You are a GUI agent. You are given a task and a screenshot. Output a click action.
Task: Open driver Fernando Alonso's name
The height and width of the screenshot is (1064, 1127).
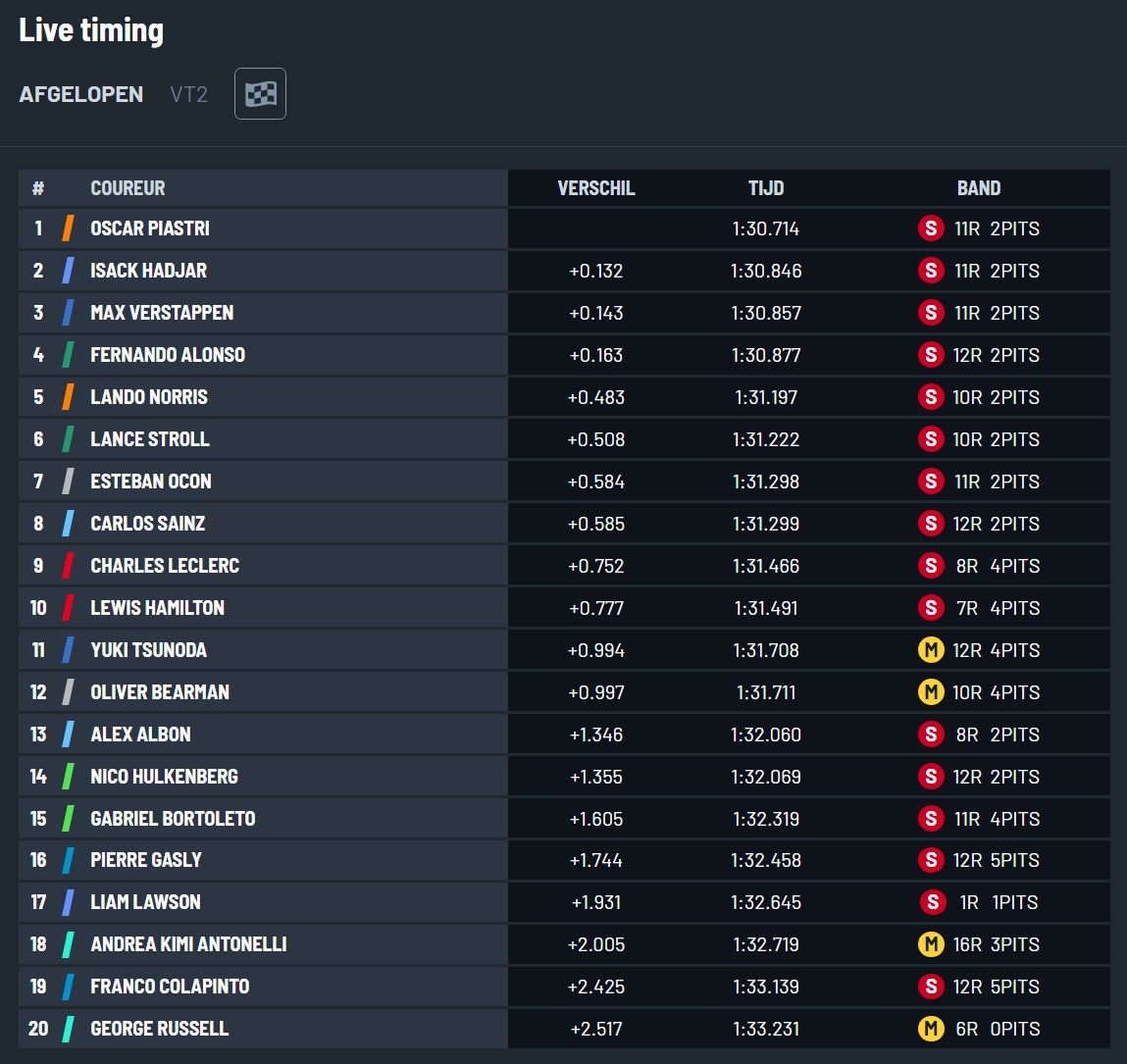pos(168,355)
